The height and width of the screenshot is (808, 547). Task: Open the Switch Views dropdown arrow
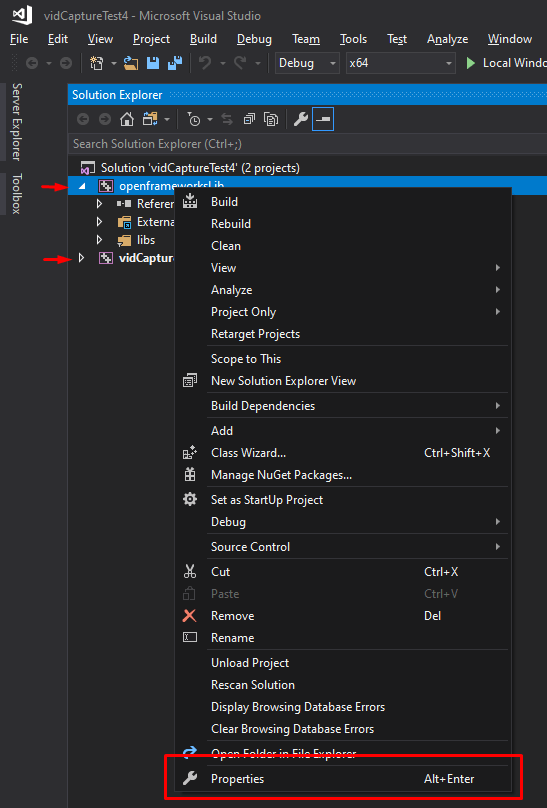[x=167, y=120]
